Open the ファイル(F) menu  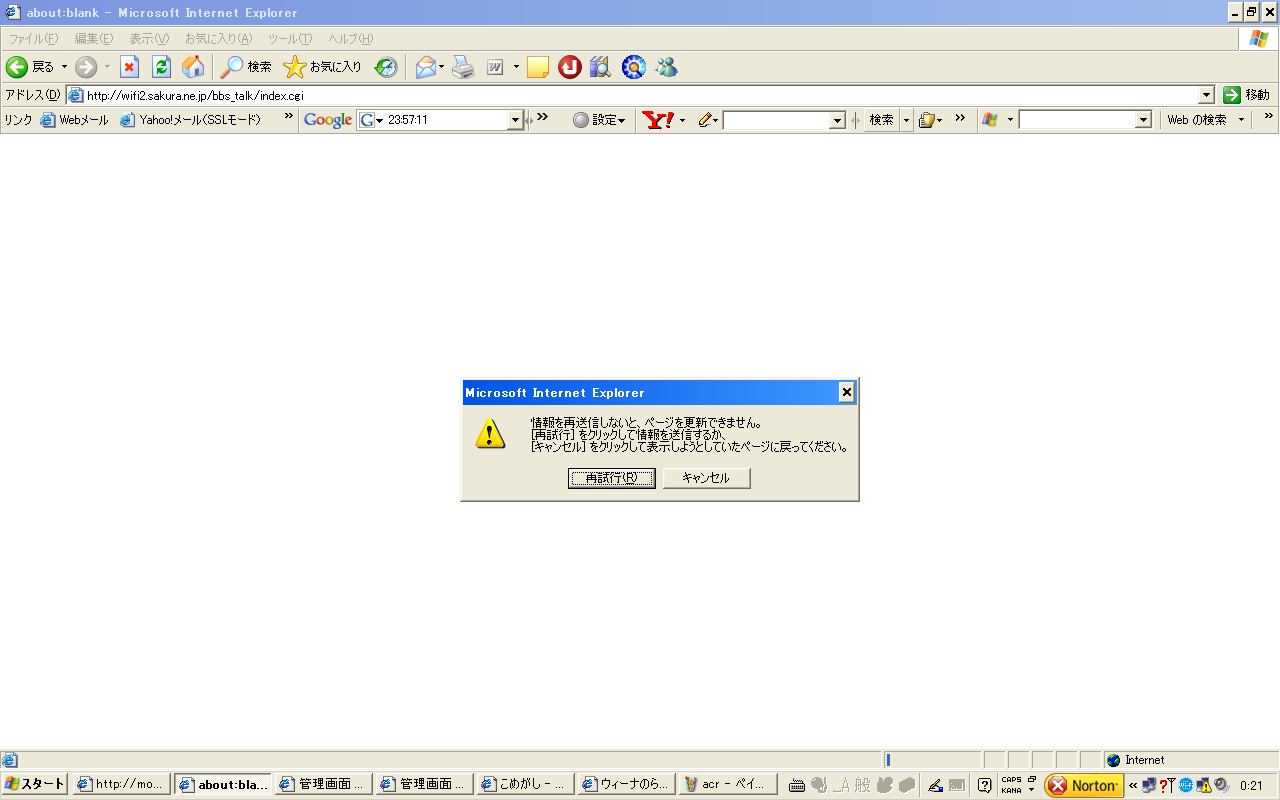[x=33, y=39]
